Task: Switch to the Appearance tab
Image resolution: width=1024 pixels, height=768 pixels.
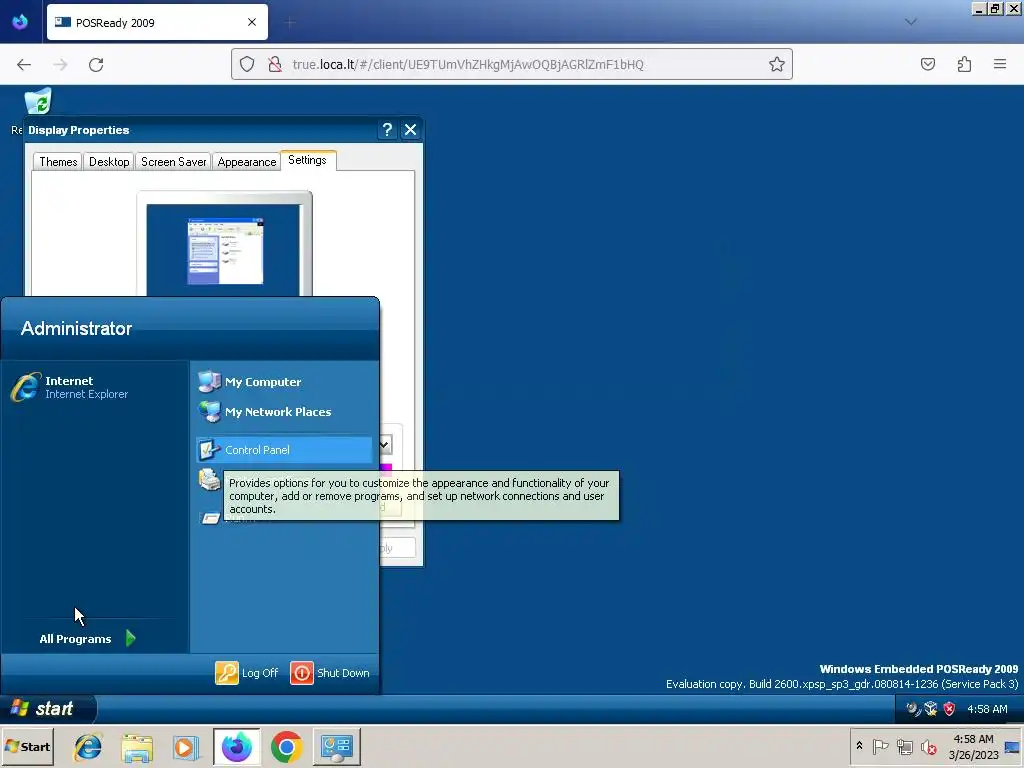Action: pos(247,162)
